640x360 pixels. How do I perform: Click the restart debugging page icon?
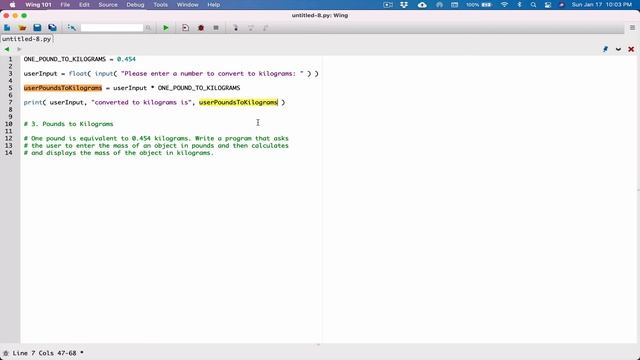pyautogui.click(x=185, y=28)
